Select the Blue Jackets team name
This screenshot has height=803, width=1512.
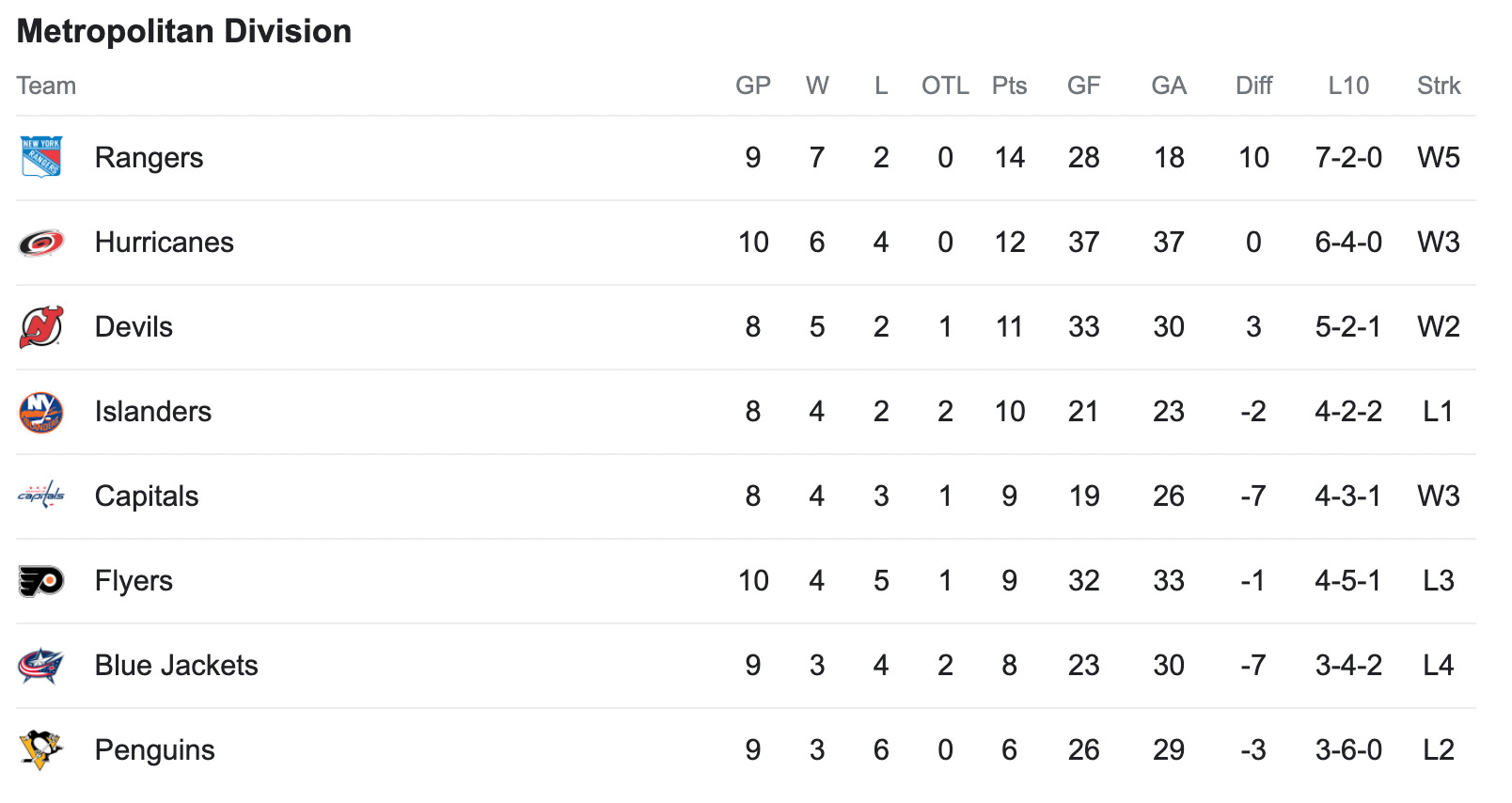(x=177, y=666)
